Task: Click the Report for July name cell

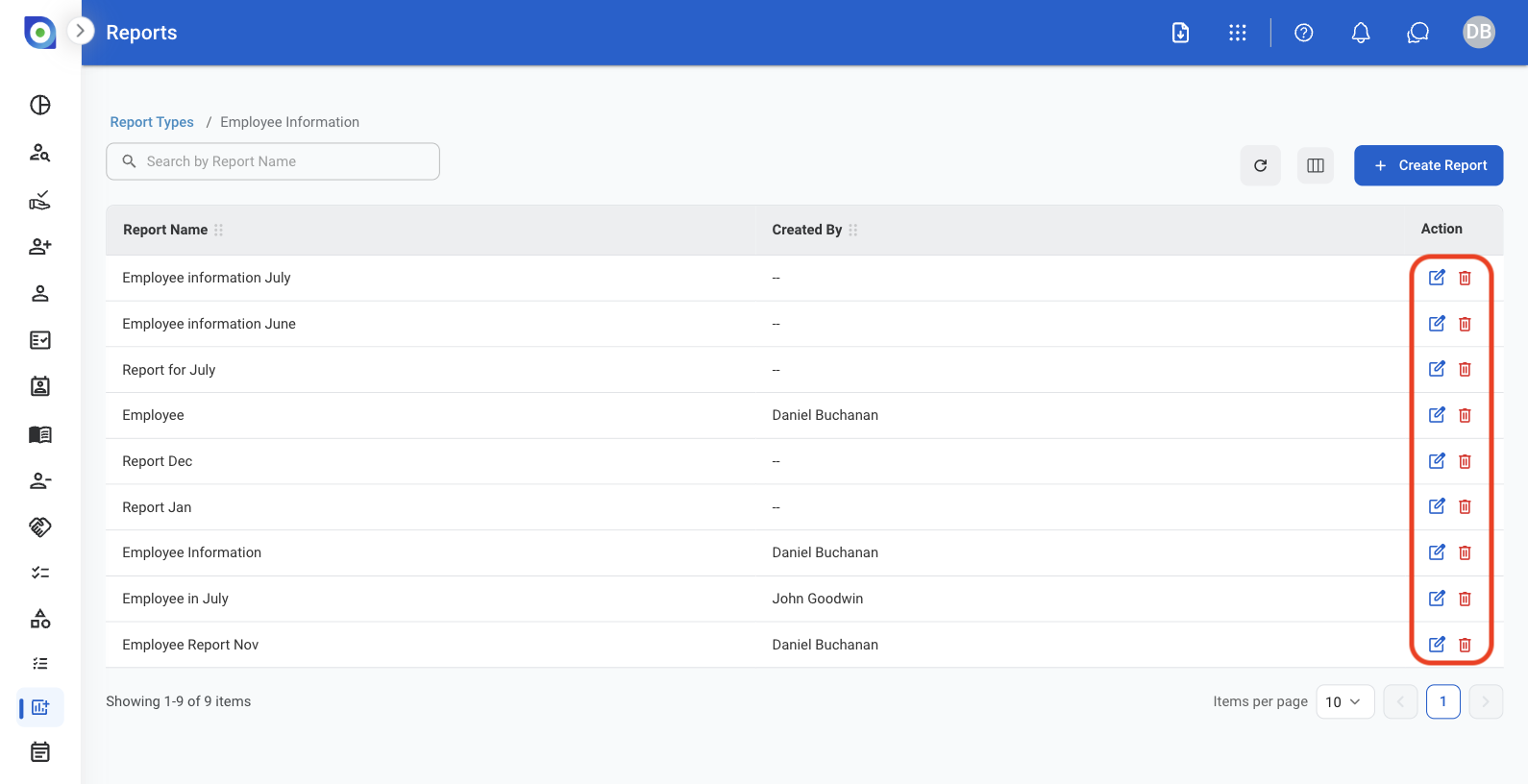Action: pos(168,370)
